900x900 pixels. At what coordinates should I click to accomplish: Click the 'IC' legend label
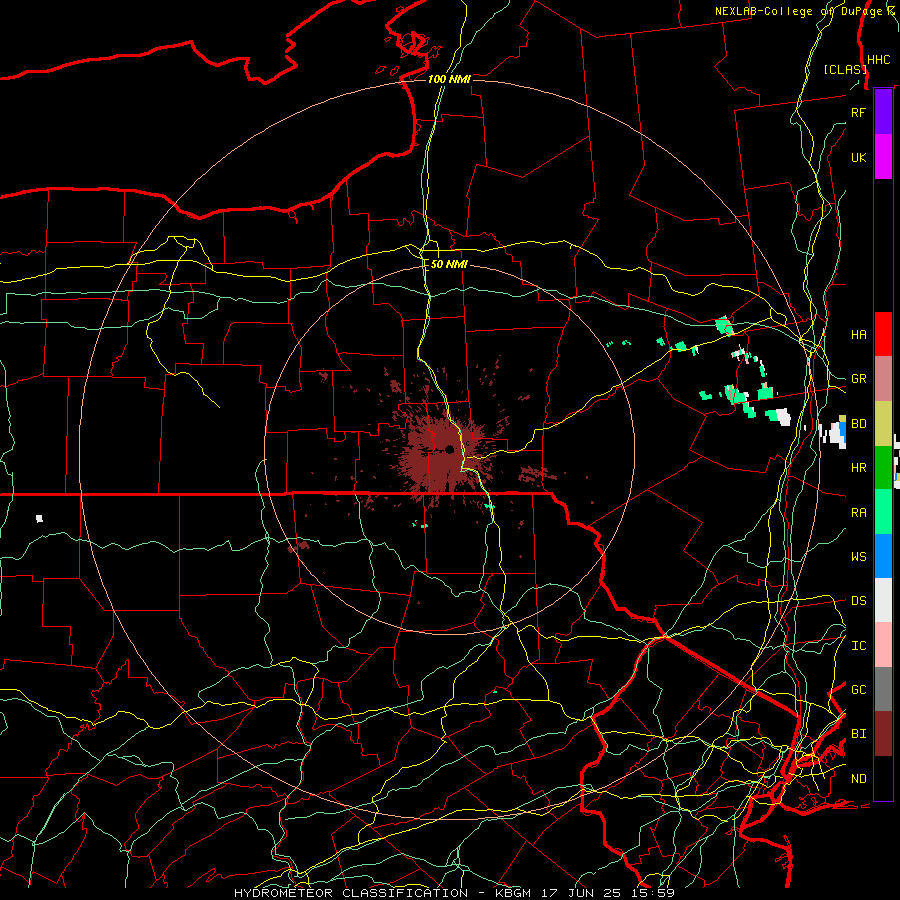(858, 645)
